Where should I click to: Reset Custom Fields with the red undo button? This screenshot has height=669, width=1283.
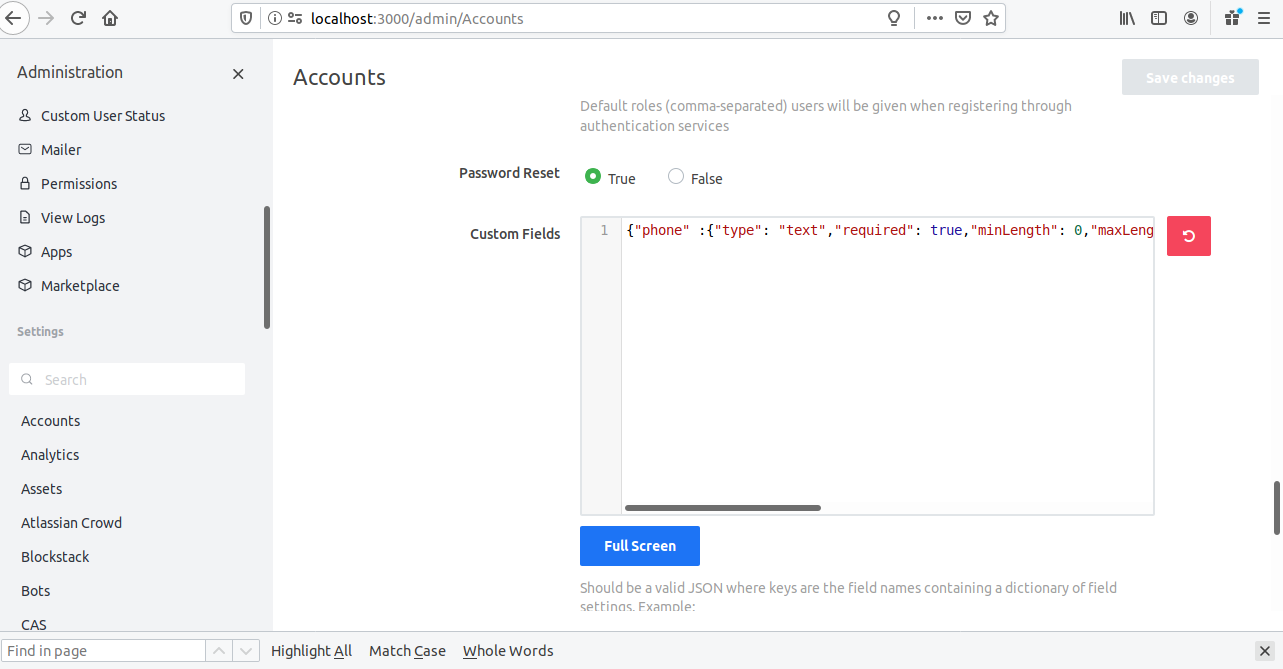point(1189,236)
